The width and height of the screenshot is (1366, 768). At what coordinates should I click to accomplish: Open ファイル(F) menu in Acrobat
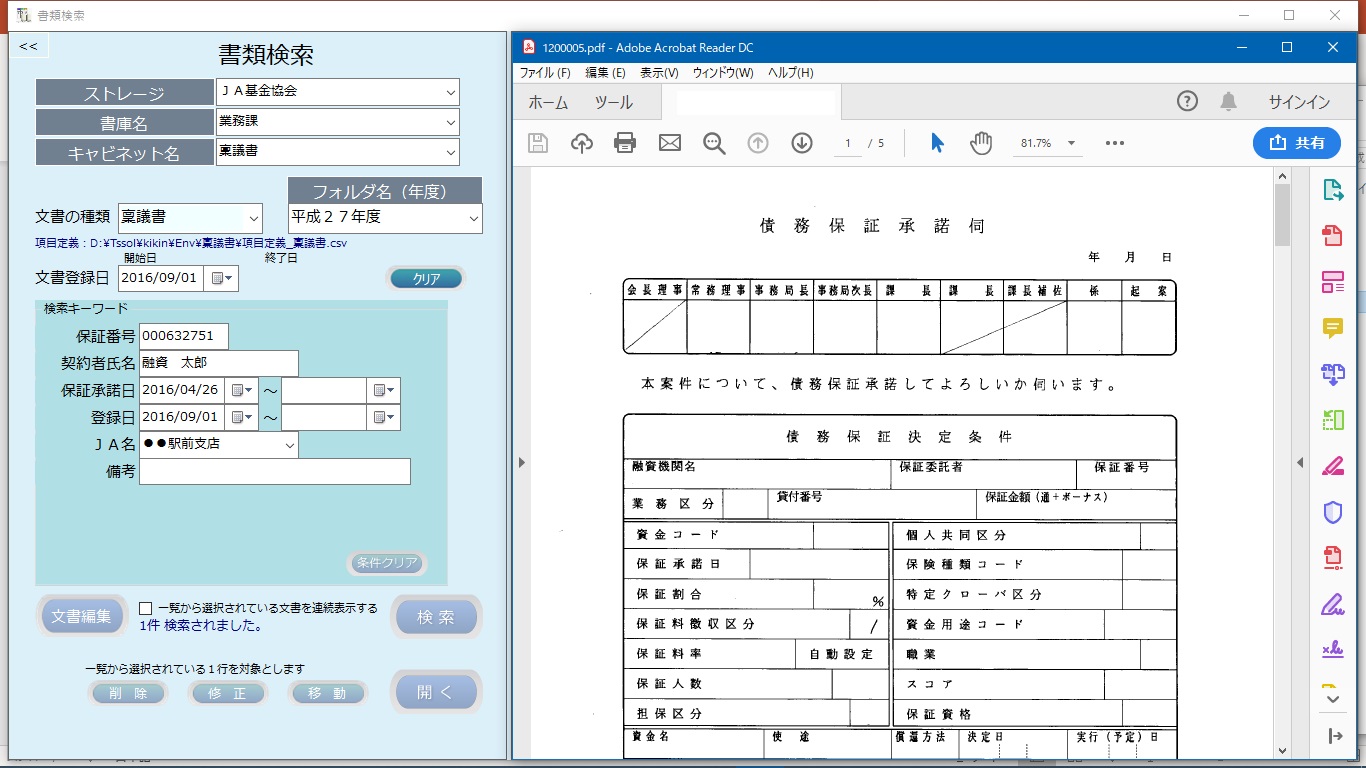pos(544,73)
